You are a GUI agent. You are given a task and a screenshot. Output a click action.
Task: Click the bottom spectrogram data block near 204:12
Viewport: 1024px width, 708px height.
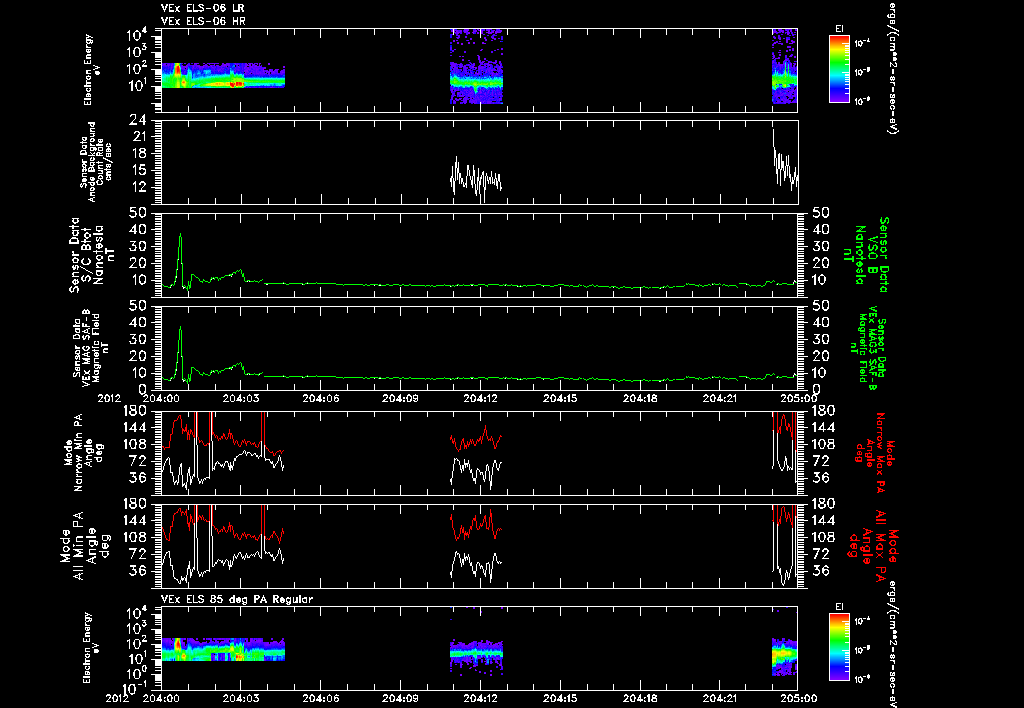coord(477,652)
